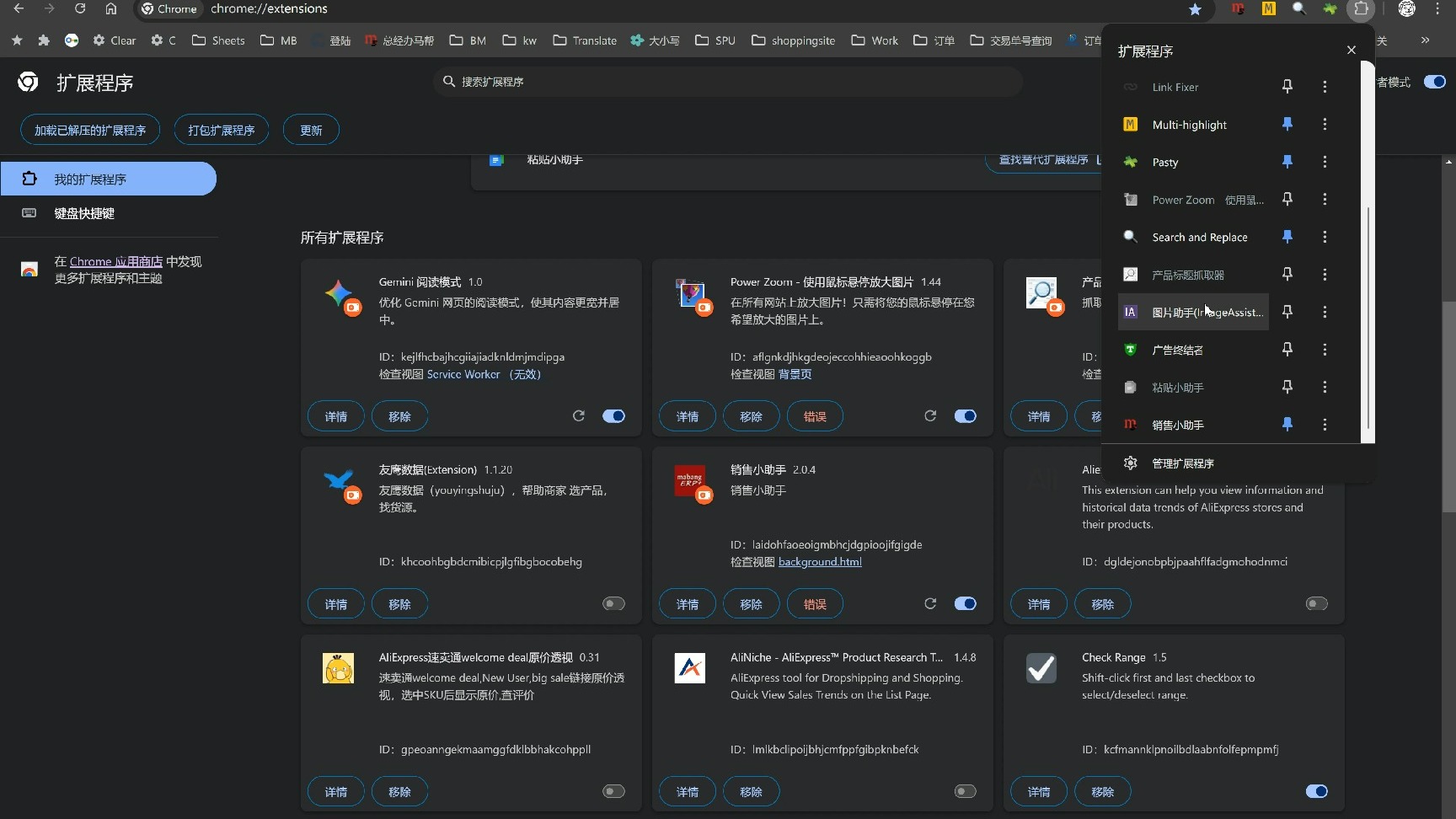Image resolution: width=1456 pixels, height=819 pixels.
Task: Navigate back in the browser
Action: [19, 8]
